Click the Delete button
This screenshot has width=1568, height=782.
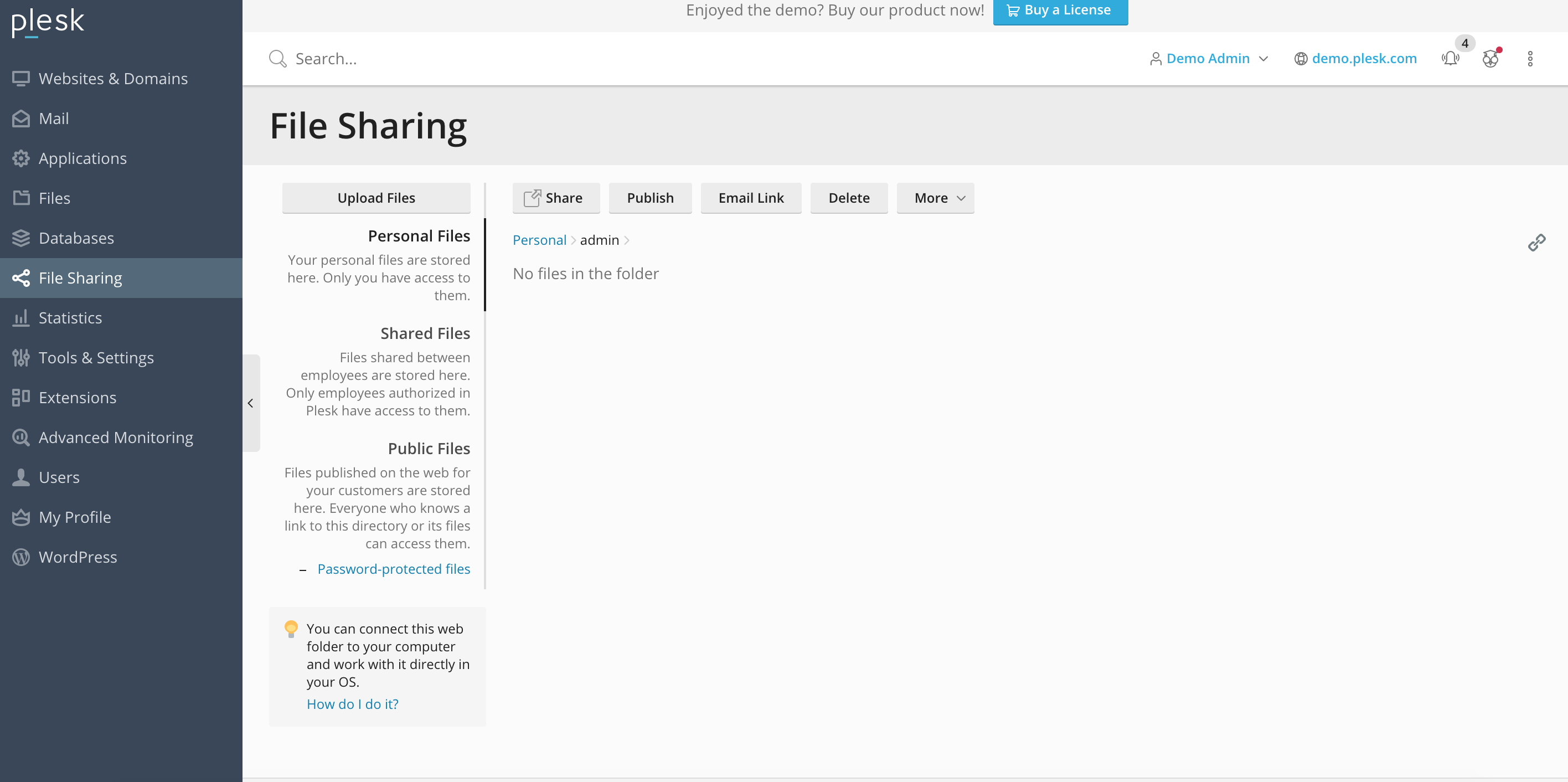click(849, 198)
